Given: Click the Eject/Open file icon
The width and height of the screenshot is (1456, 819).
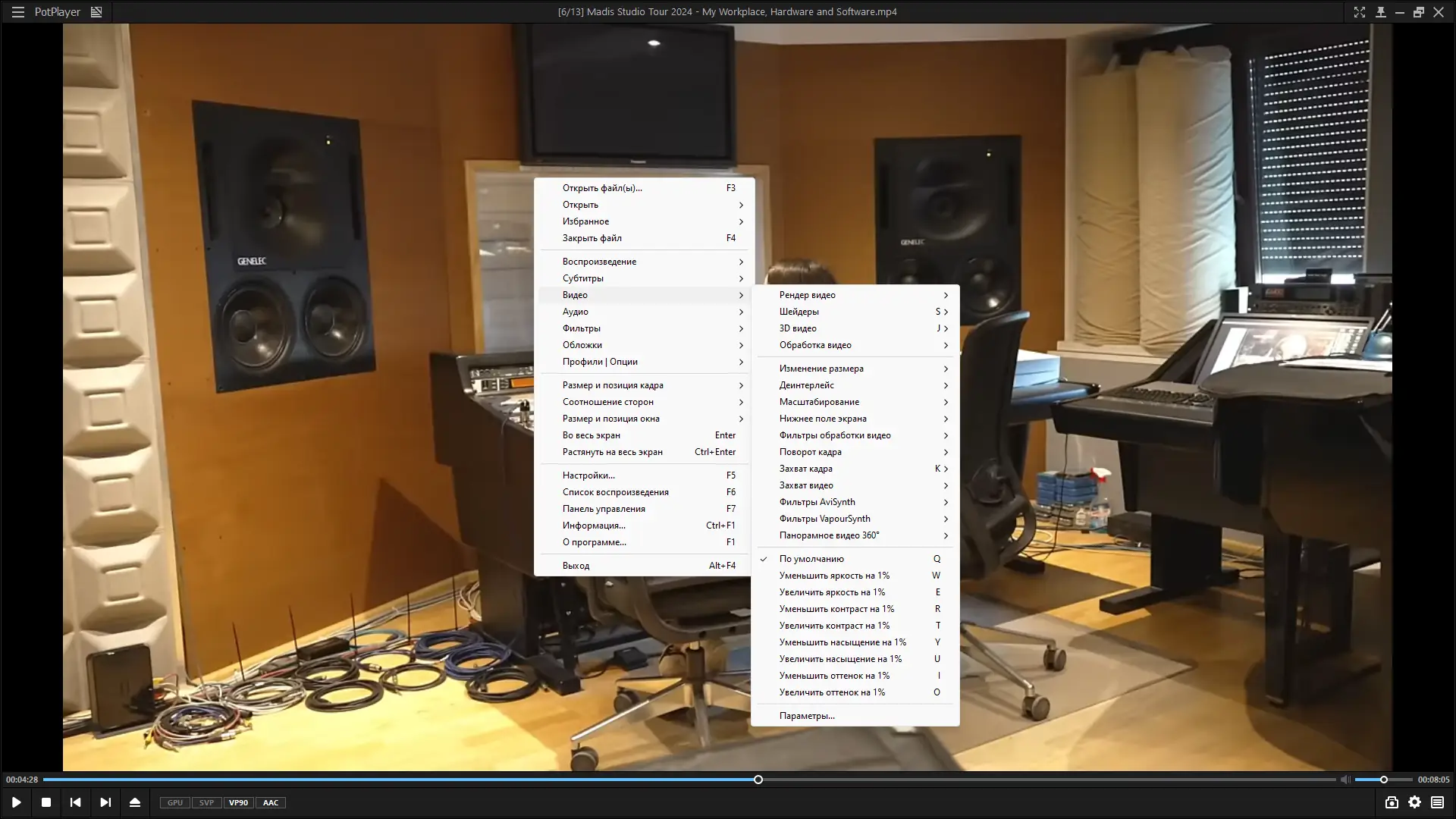Looking at the screenshot, I should click(x=135, y=802).
